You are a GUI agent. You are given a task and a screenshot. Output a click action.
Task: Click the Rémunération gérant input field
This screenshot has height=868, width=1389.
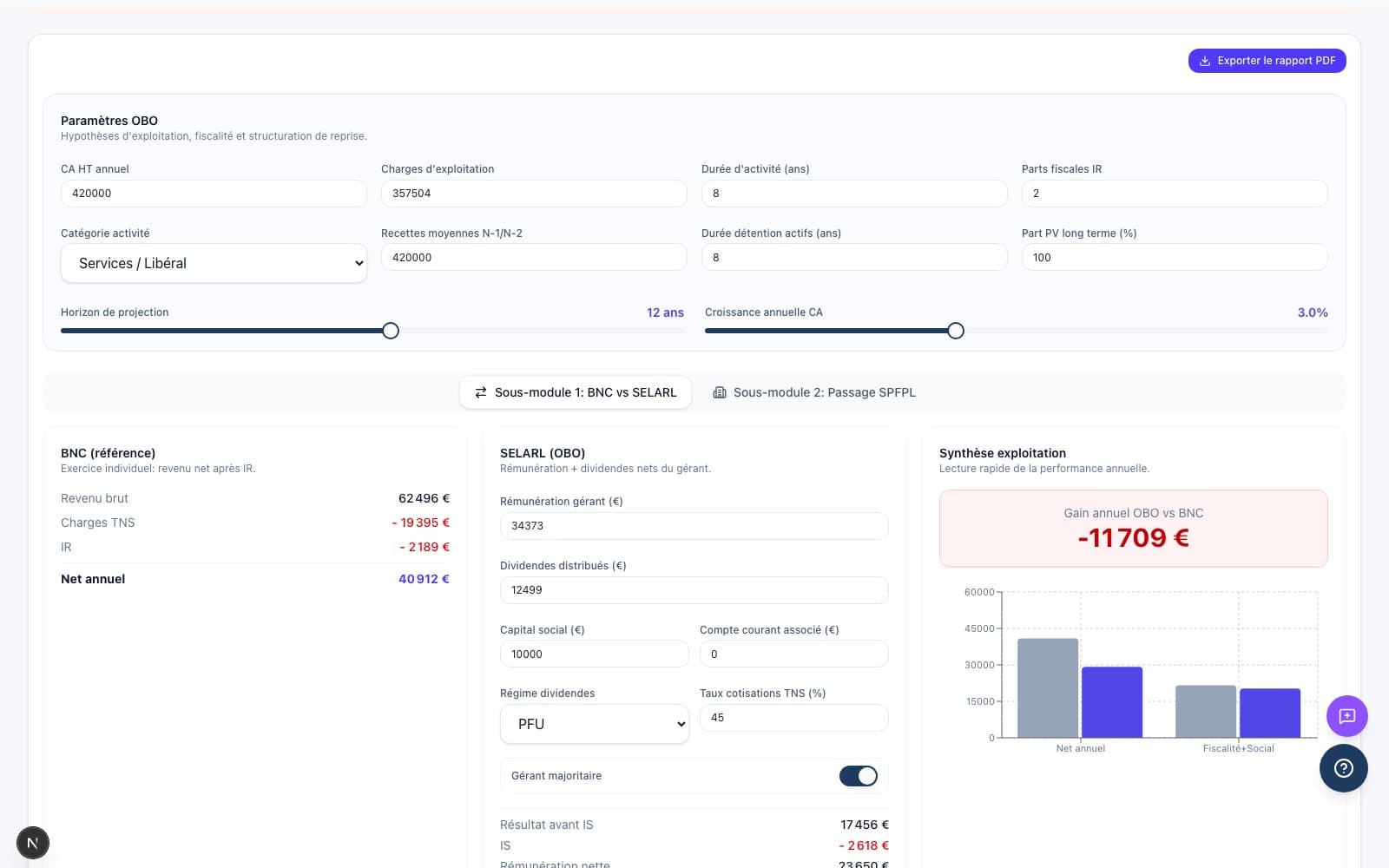pos(694,526)
